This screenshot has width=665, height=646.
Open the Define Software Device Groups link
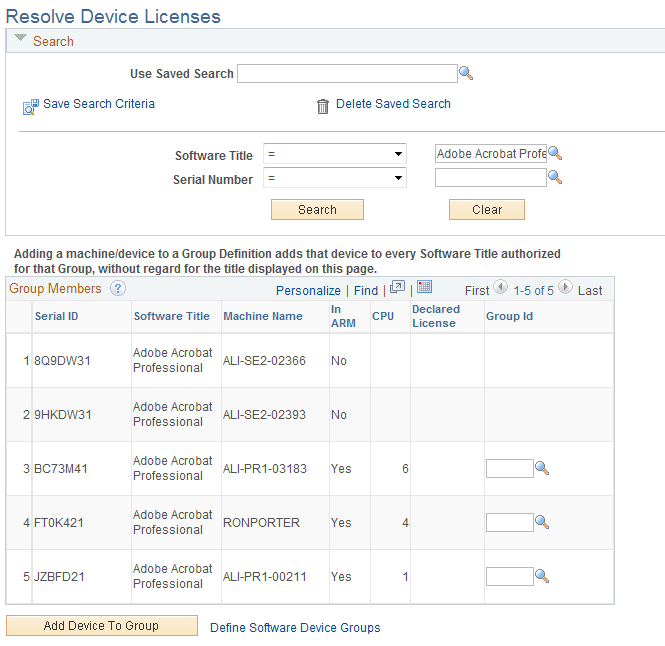[295, 628]
